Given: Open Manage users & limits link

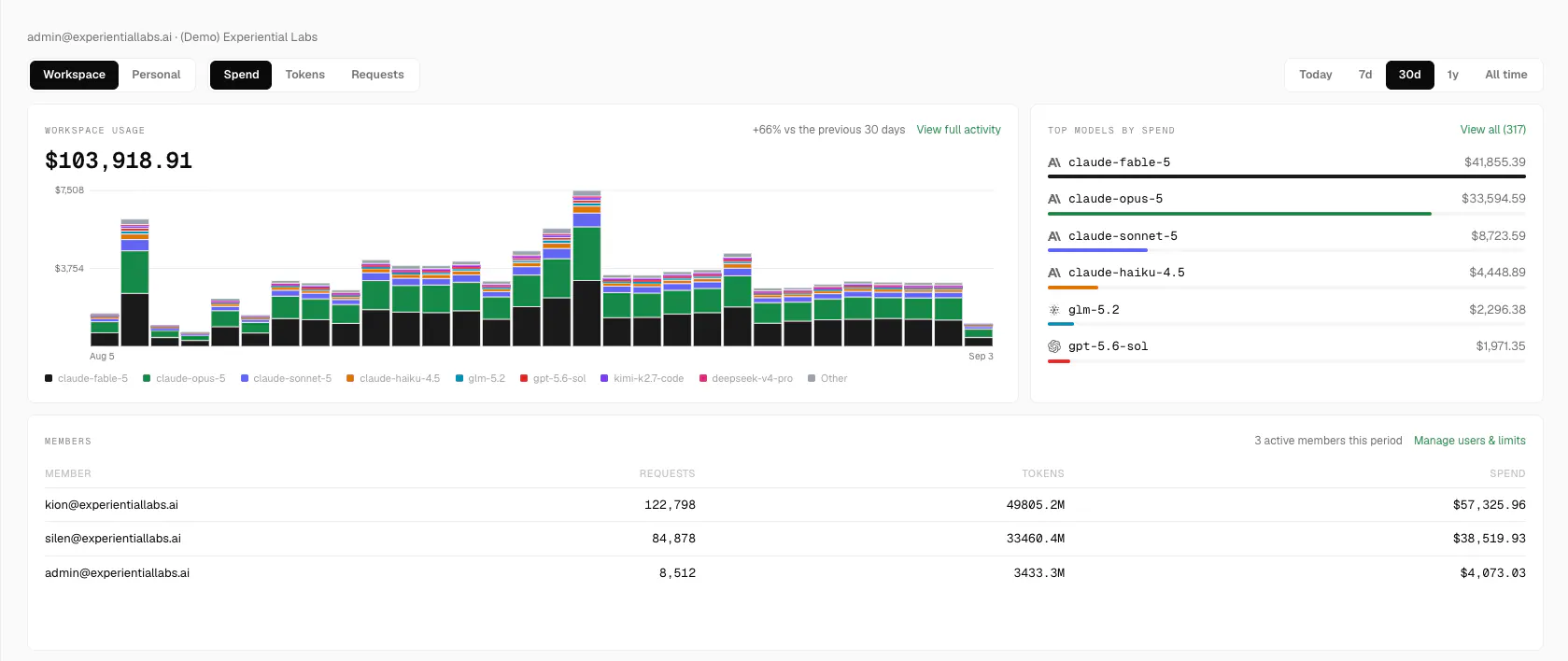Looking at the screenshot, I should click(1470, 441).
